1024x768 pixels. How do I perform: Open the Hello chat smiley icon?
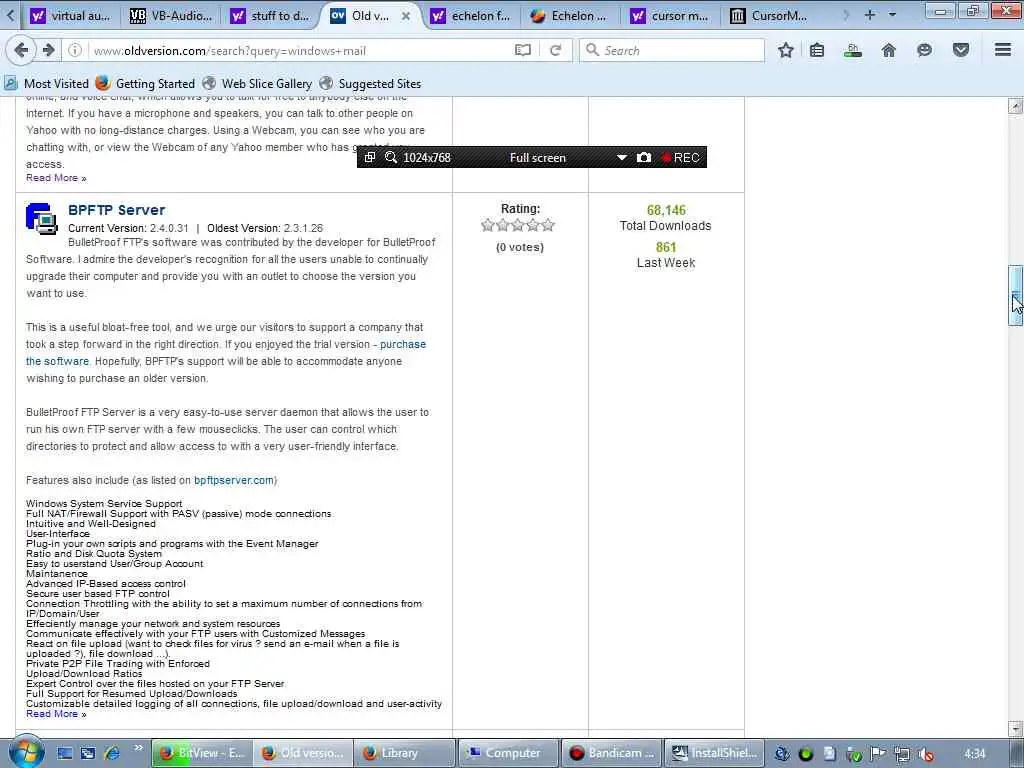(x=924, y=50)
